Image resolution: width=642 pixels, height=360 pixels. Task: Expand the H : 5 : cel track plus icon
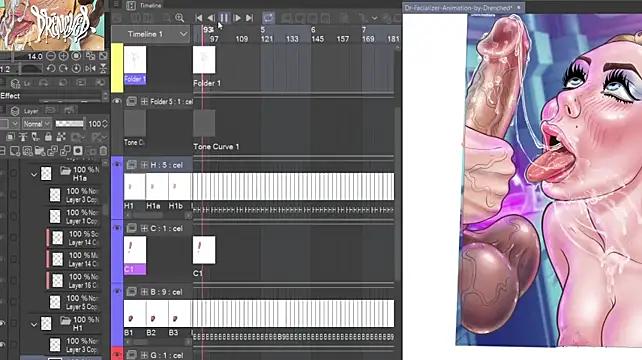144,165
